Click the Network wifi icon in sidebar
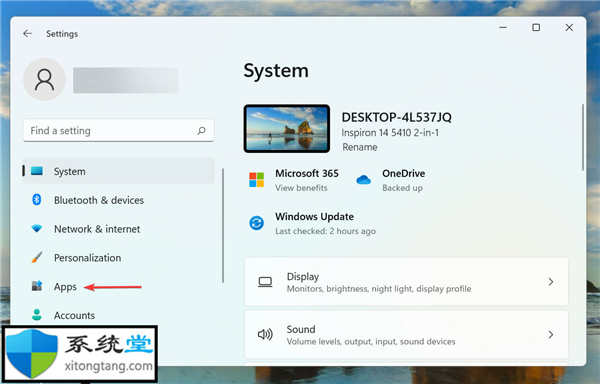The height and width of the screenshot is (384, 600). pos(37,228)
